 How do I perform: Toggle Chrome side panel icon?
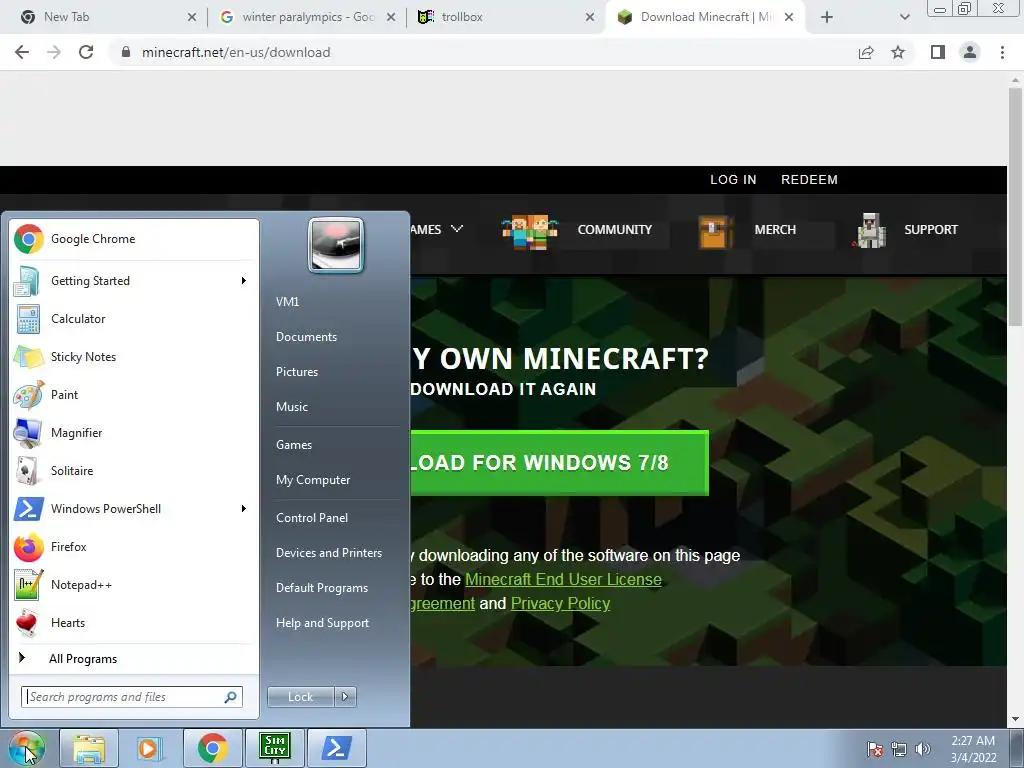938,52
